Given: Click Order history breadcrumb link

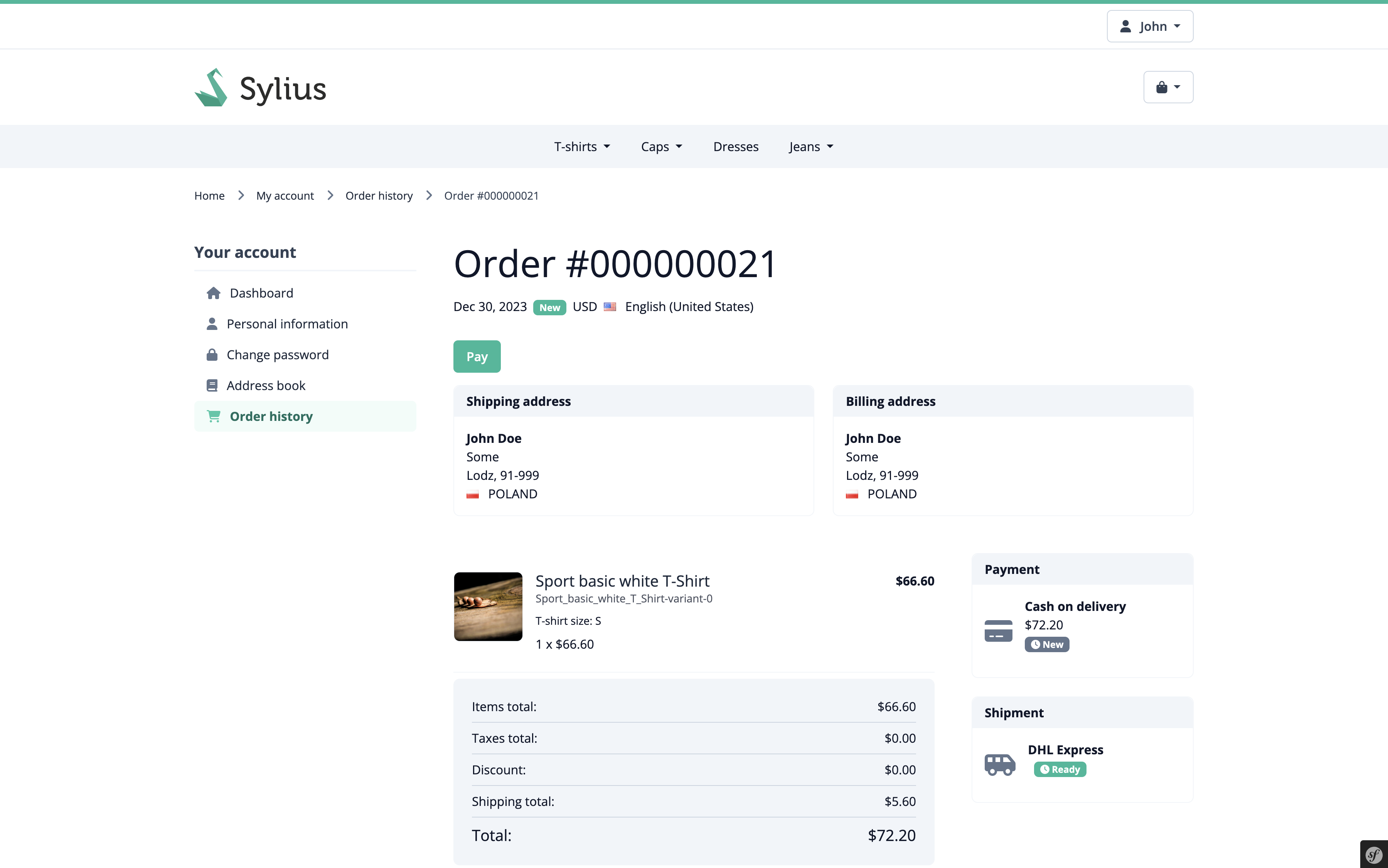Looking at the screenshot, I should pyautogui.click(x=379, y=196).
